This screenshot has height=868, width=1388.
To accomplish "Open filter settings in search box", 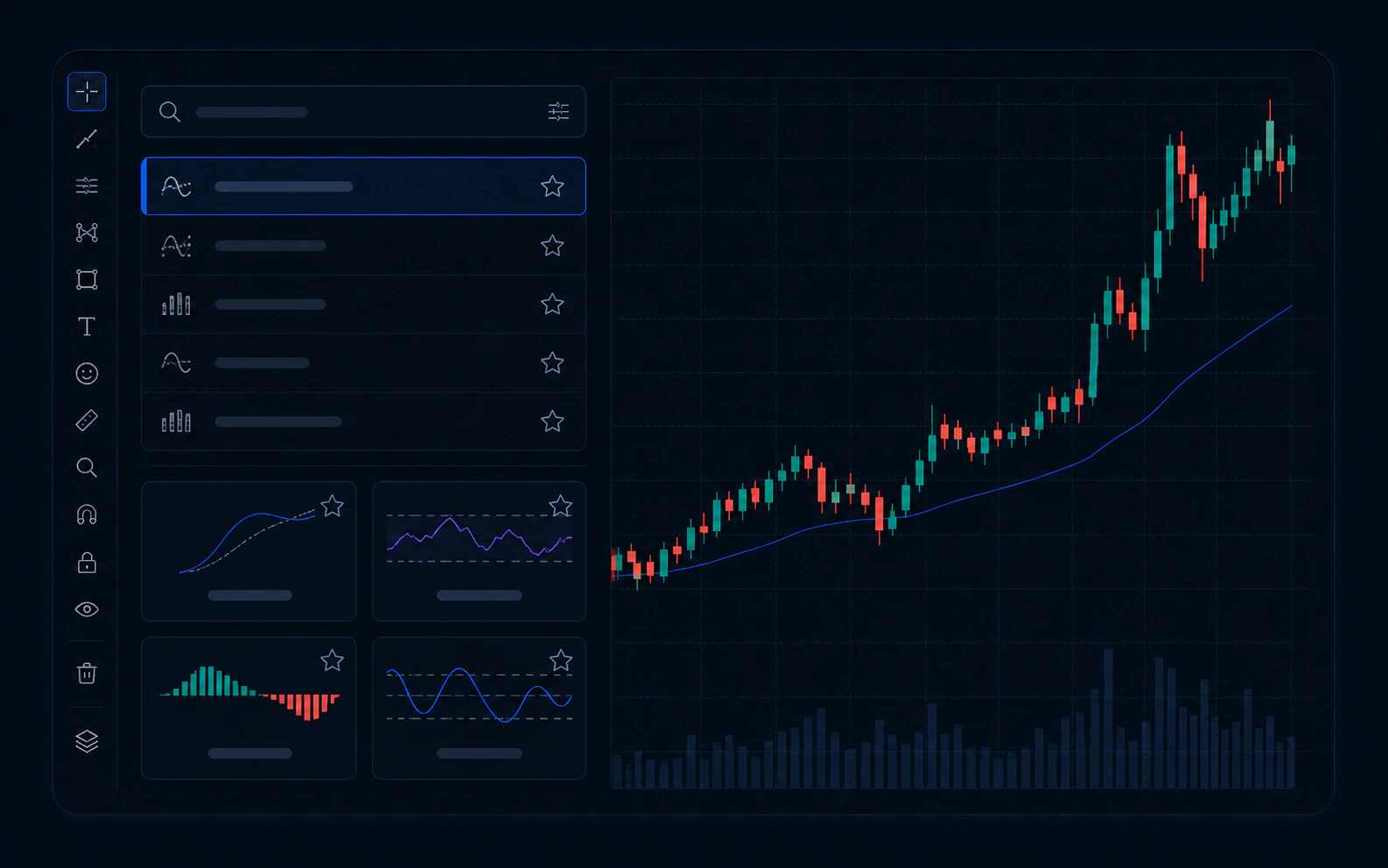I will tap(558, 112).
